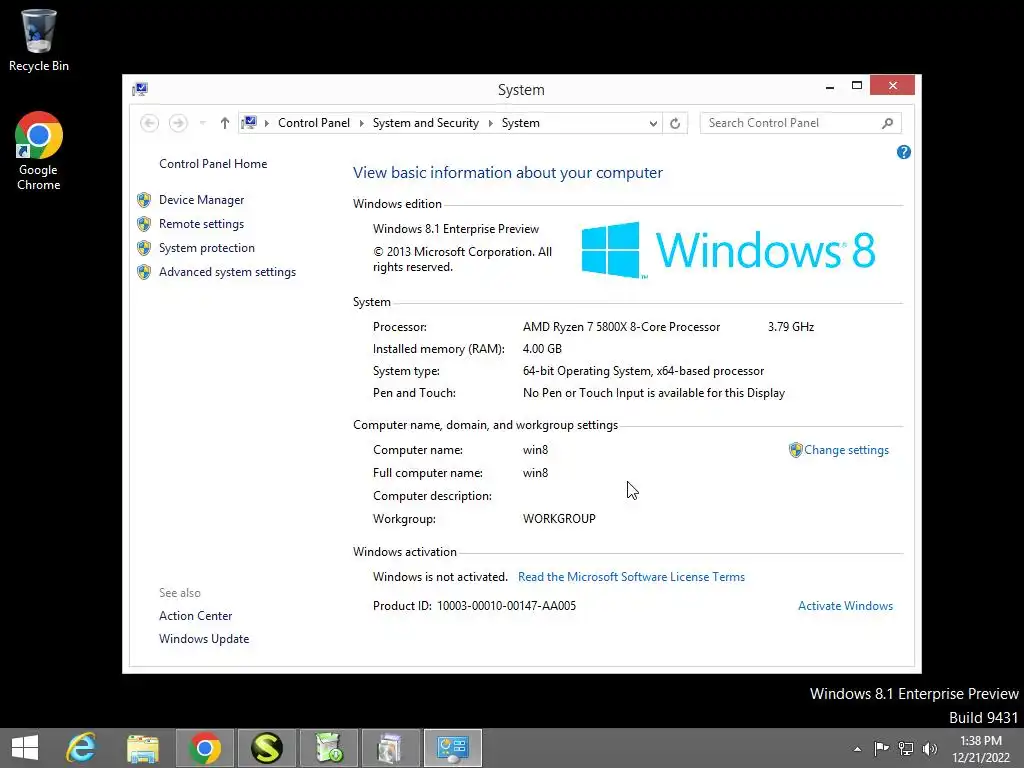Switch to System control panel taskbar button
Viewport: 1024px width, 768px height.
point(453,748)
